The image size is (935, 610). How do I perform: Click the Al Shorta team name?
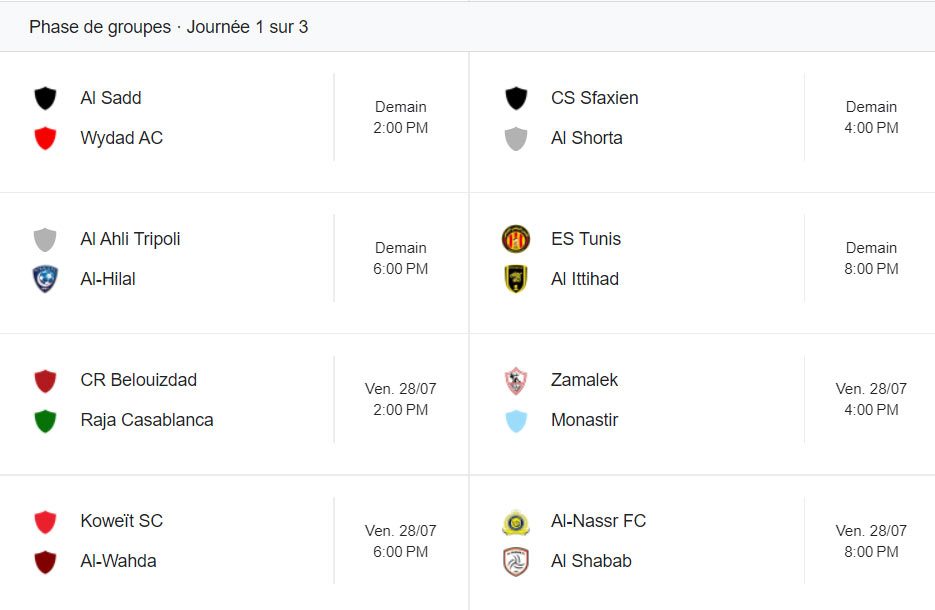tap(586, 138)
